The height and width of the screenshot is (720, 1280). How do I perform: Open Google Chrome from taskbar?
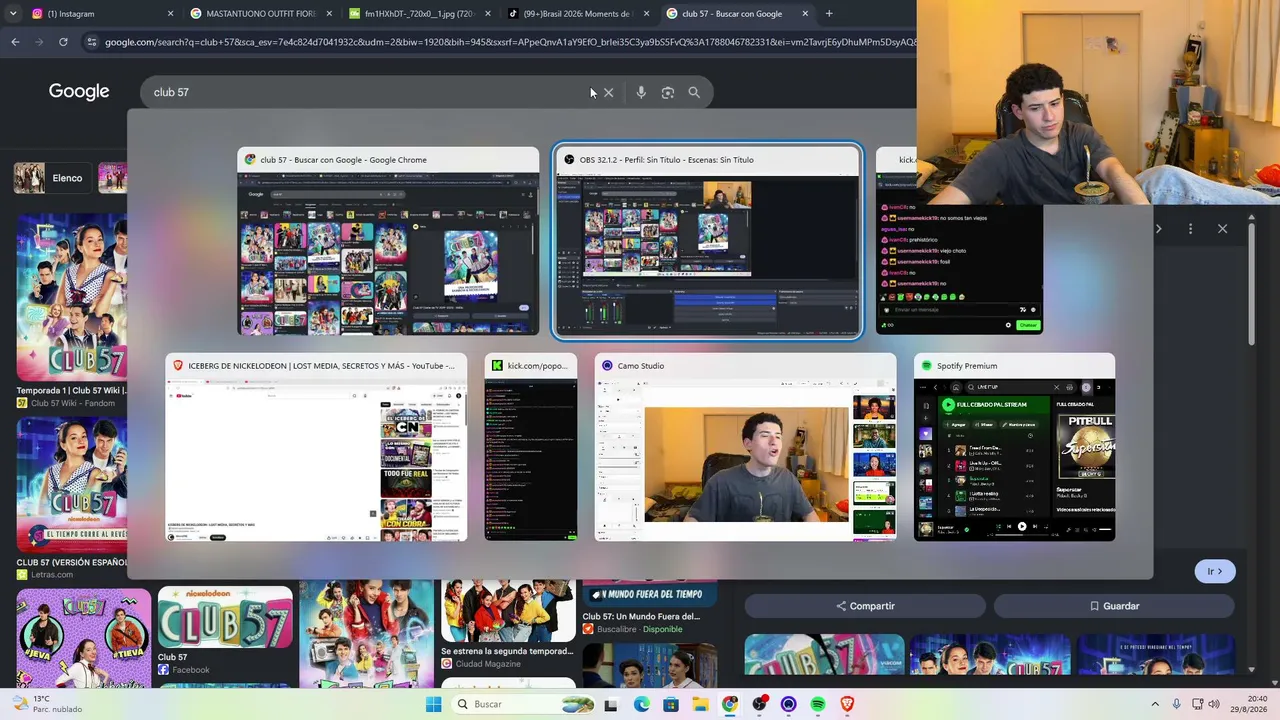click(x=730, y=704)
